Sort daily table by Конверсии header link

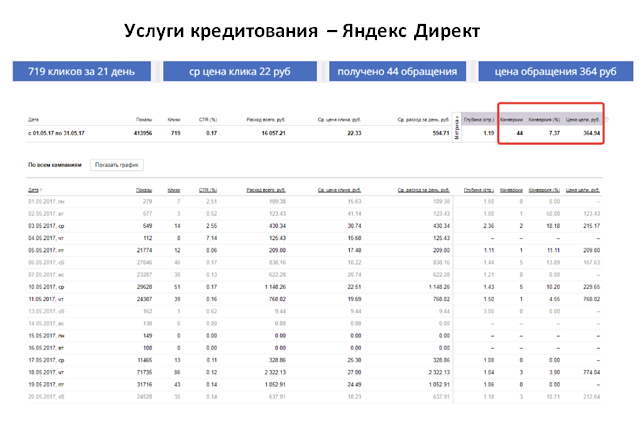(511, 190)
